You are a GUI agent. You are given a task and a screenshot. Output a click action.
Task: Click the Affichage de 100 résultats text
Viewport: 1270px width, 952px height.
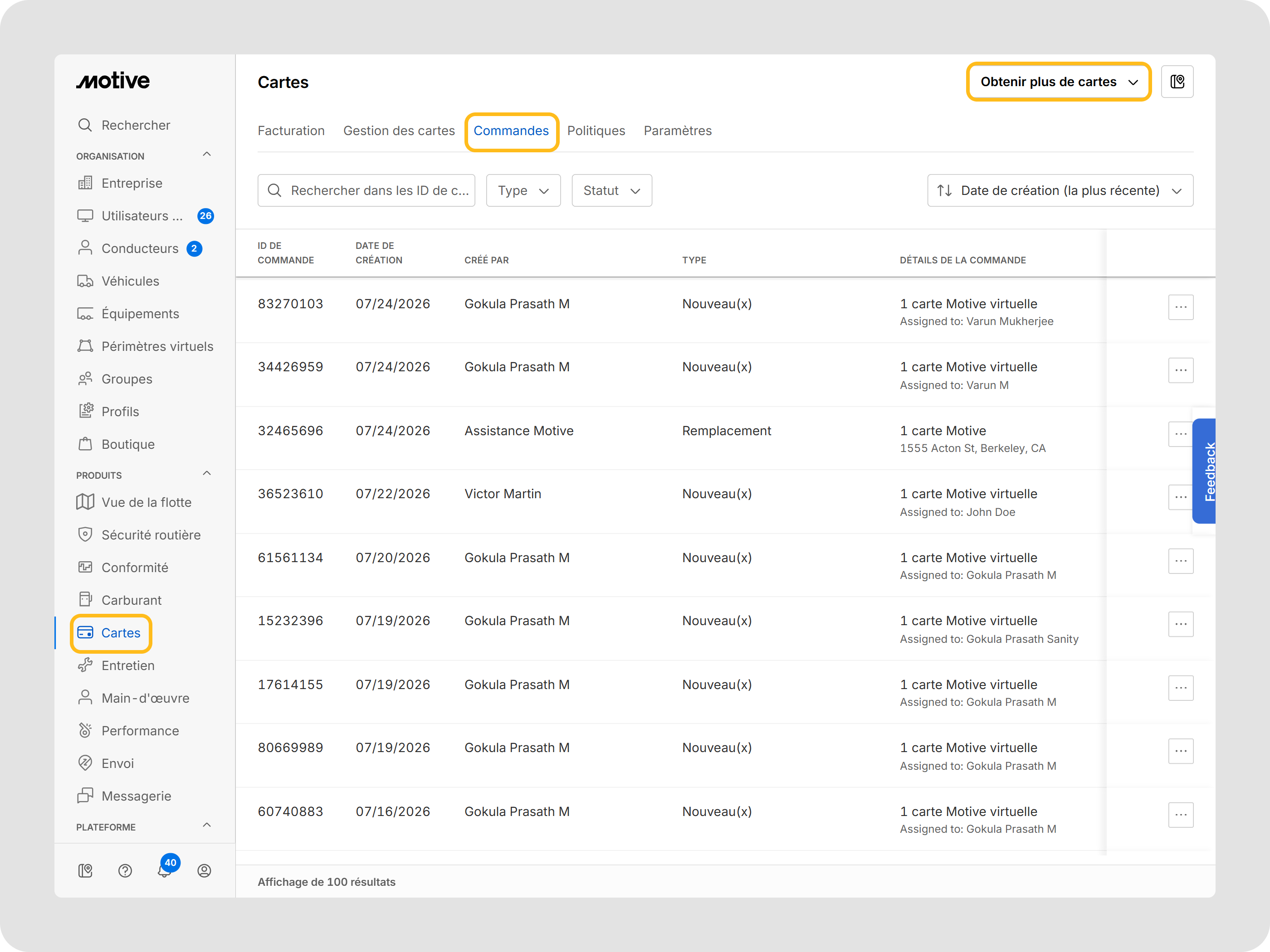click(x=327, y=883)
